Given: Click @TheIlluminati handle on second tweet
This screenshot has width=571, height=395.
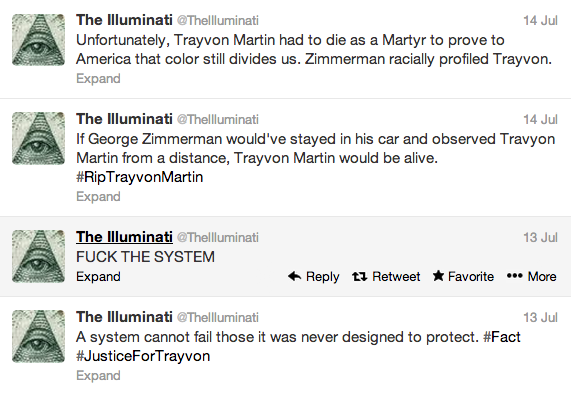Looking at the screenshot, I should click(x=217, y=119).
